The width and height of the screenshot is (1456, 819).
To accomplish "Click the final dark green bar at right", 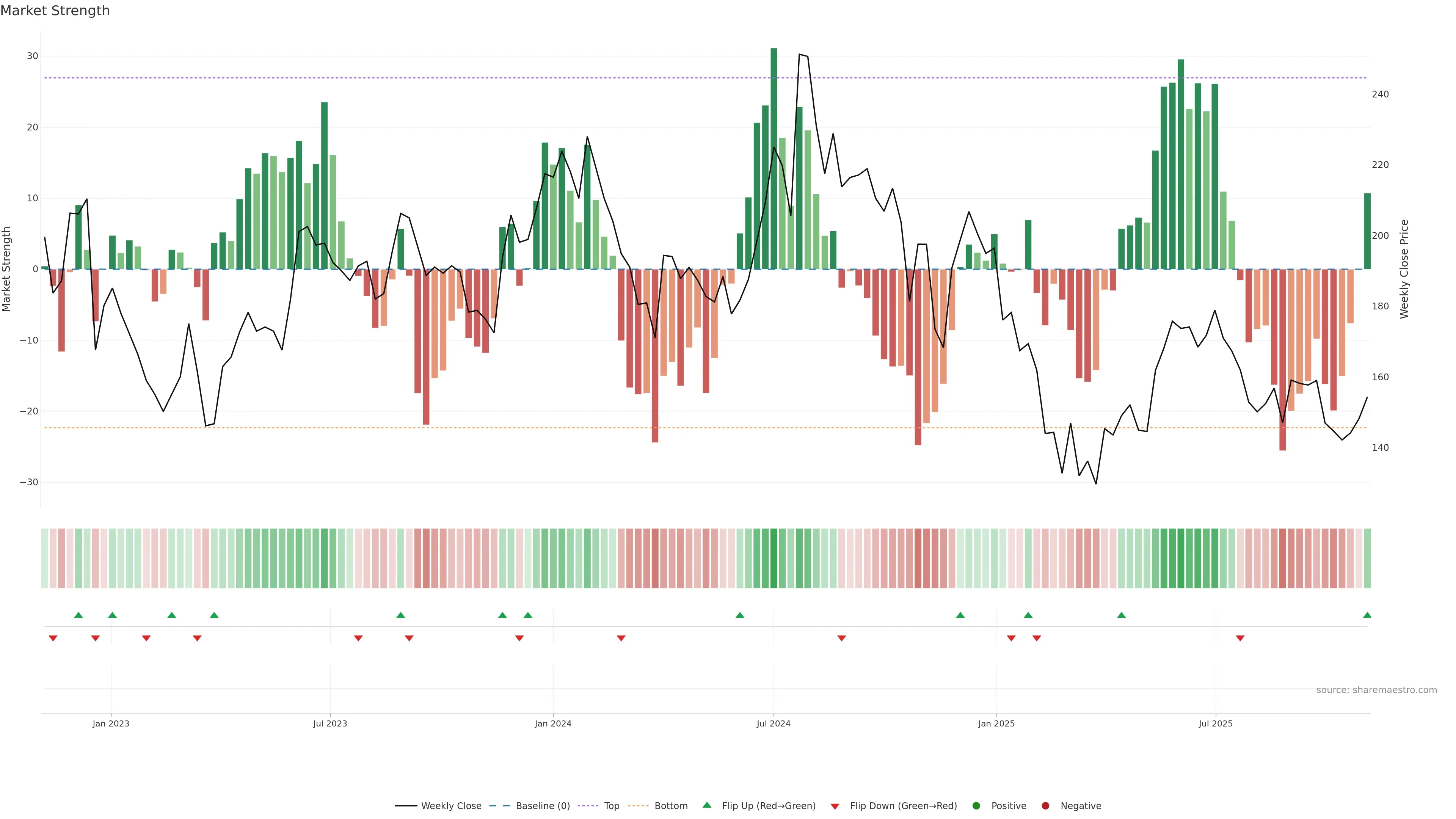I will tap(1367, 231).
